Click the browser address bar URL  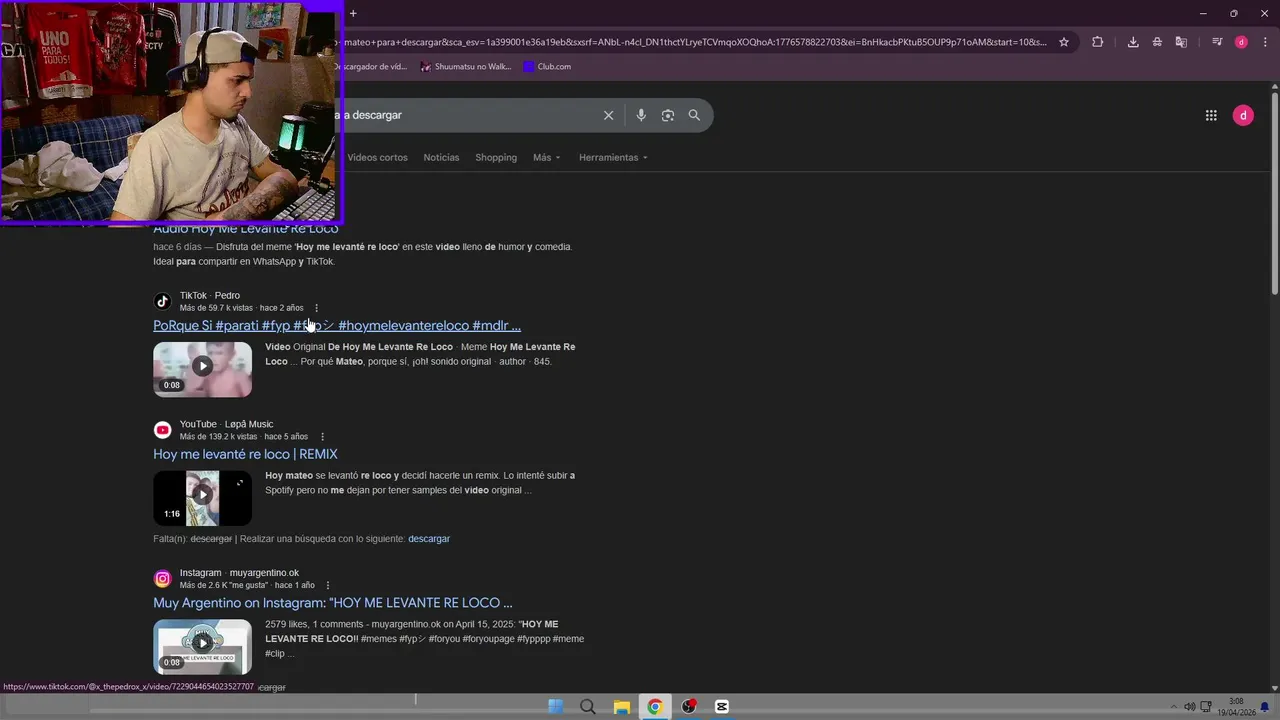click(x=695, y=42)
